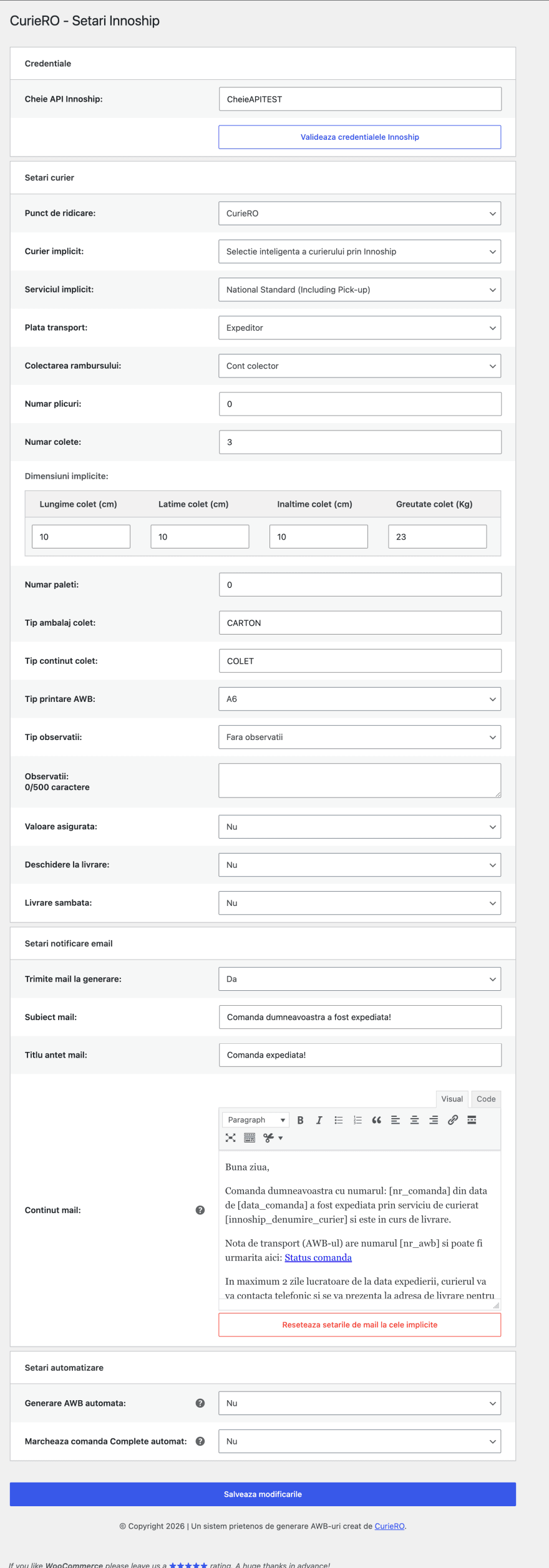Focus the Titlu antet mail field
This screenshot has width=549, height=1568.
coord(360,1055)
